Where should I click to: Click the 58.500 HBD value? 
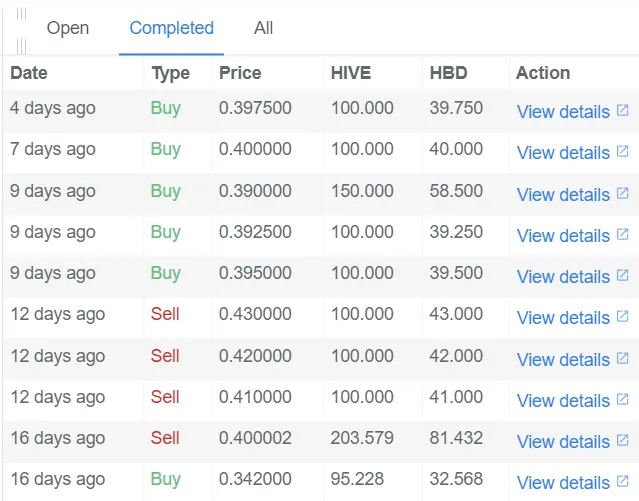click(456, 191)
